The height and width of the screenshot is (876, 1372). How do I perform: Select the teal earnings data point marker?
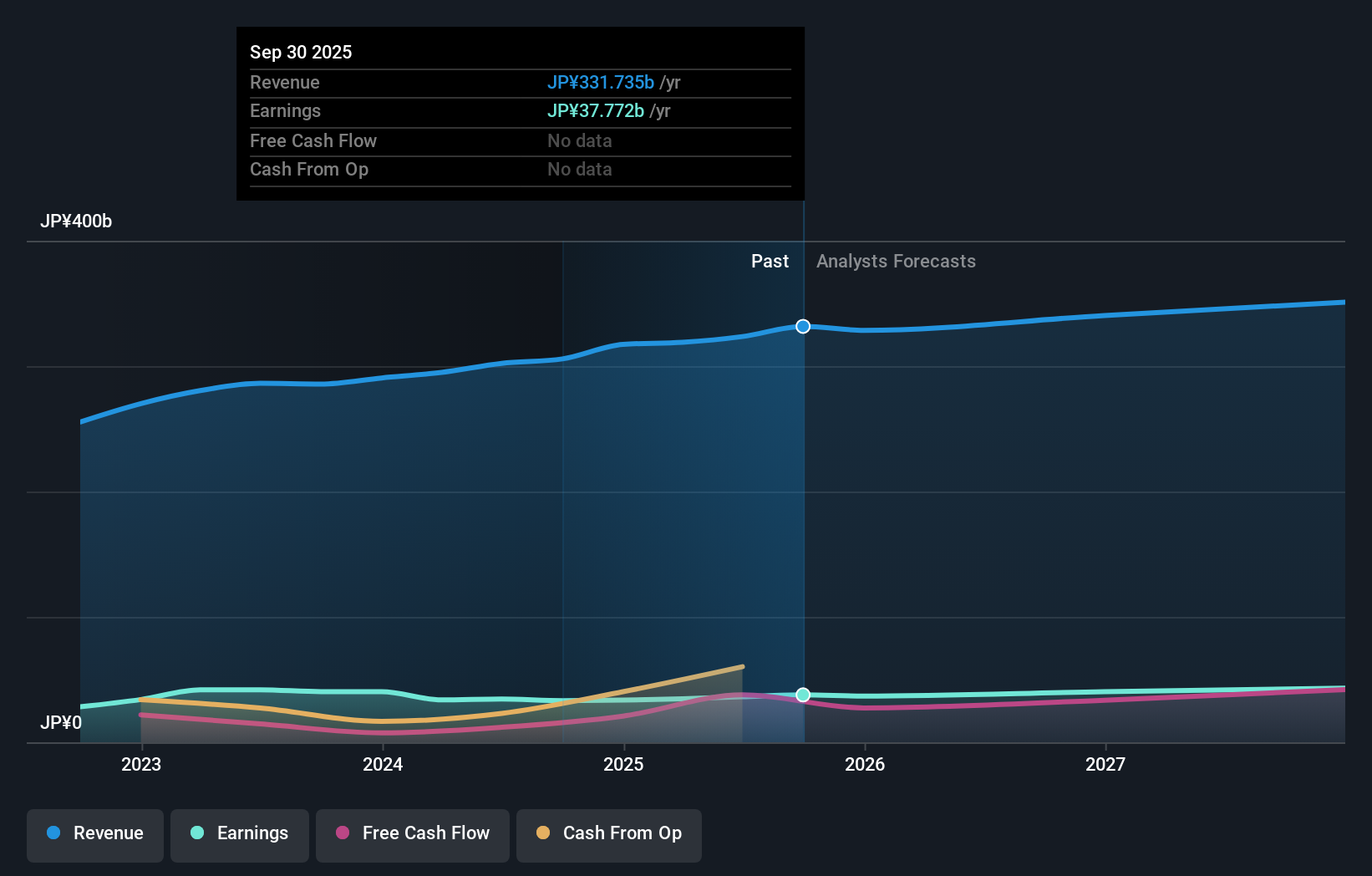[x=803, y=695]
